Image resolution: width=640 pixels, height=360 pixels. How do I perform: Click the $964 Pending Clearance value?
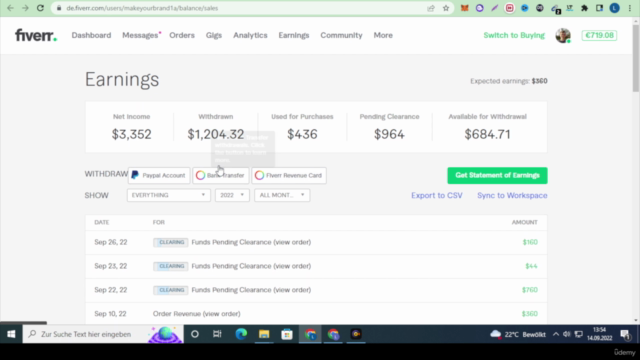tap(389, 134)
